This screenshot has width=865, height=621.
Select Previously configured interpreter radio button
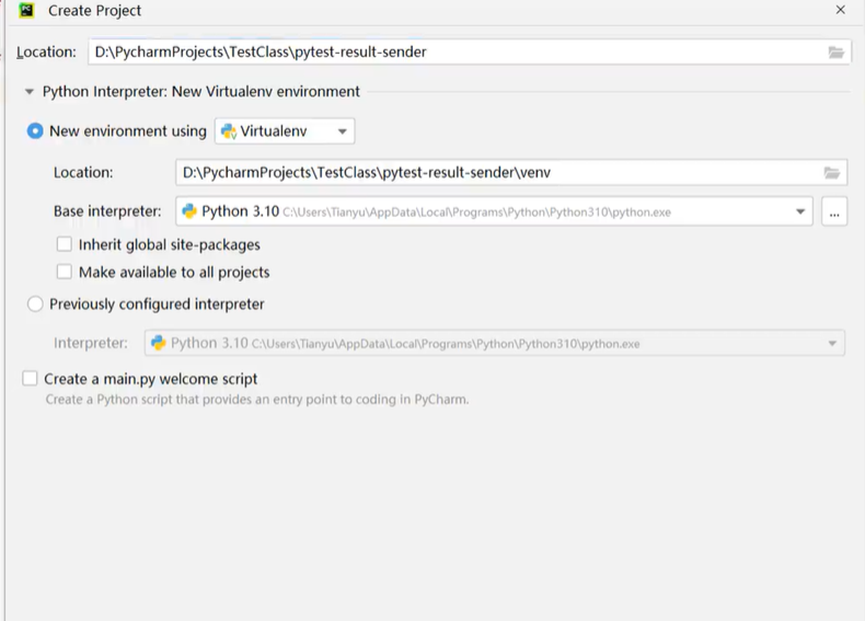tap(35, 304)
